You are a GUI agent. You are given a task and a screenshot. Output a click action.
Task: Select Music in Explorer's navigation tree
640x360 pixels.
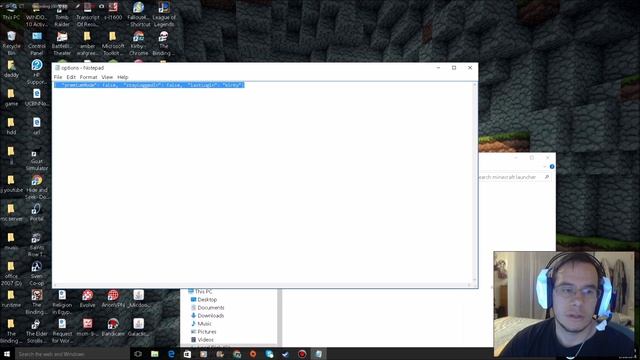click(x=201, y=324)
